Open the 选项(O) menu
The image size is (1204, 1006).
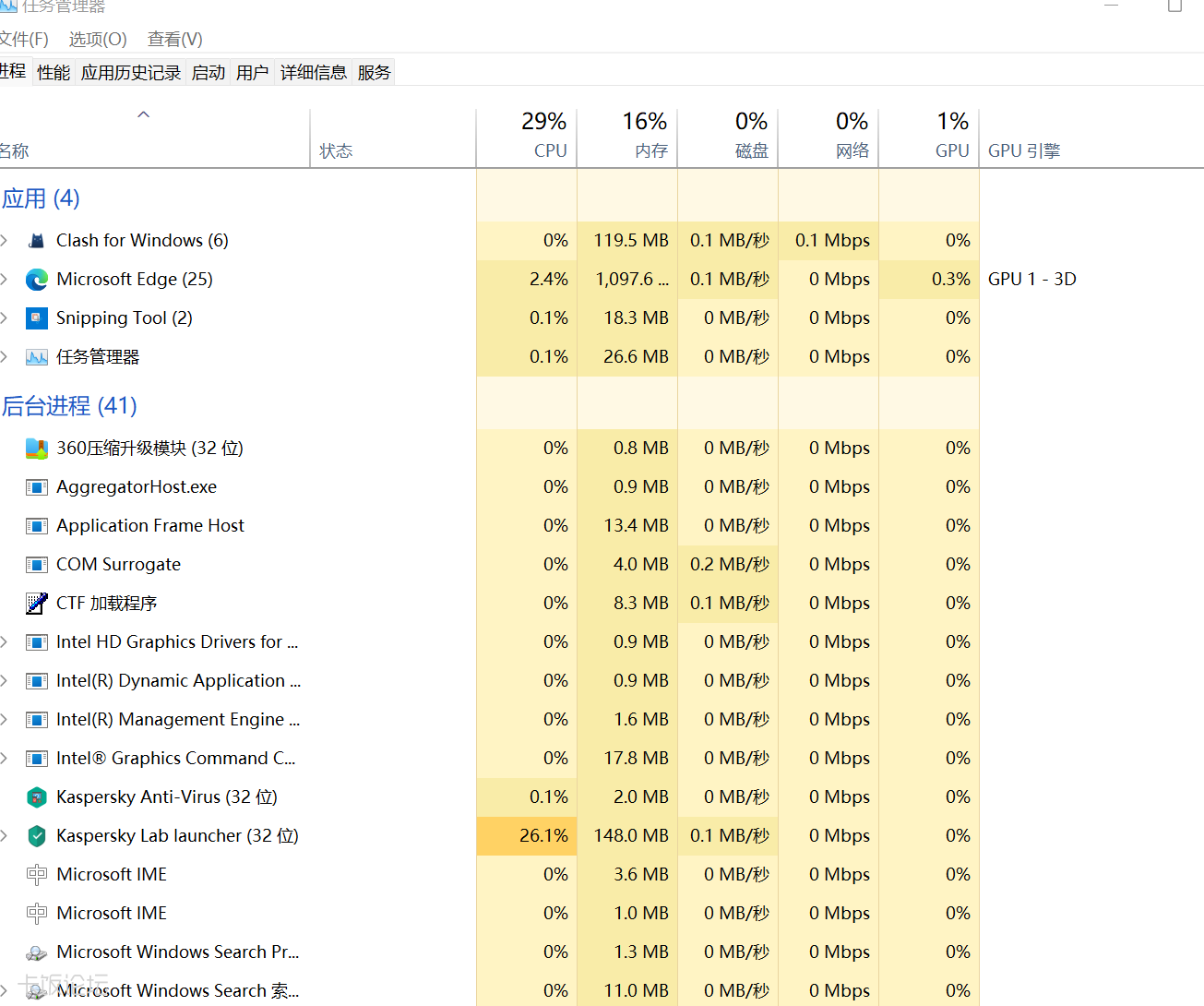(x=98, y=40)
